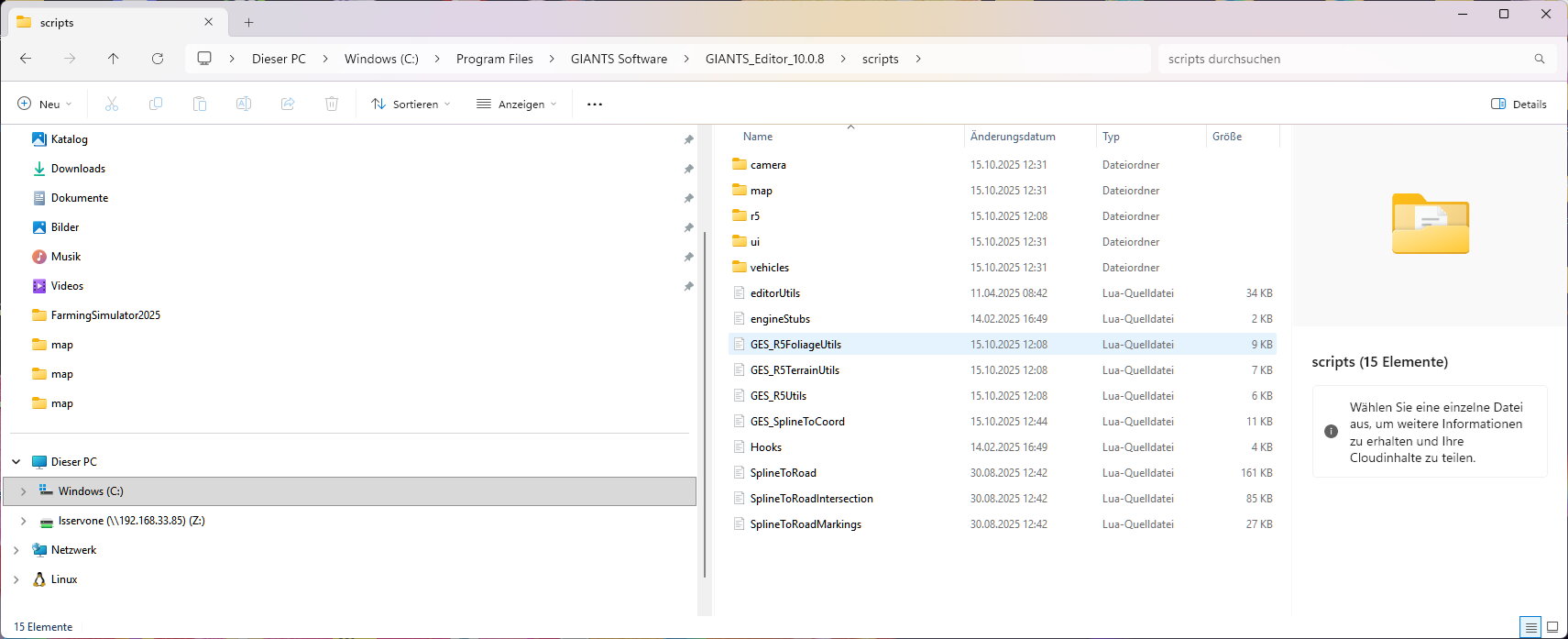
Task: Open the Sortieren dropdown
Action: 411,104
